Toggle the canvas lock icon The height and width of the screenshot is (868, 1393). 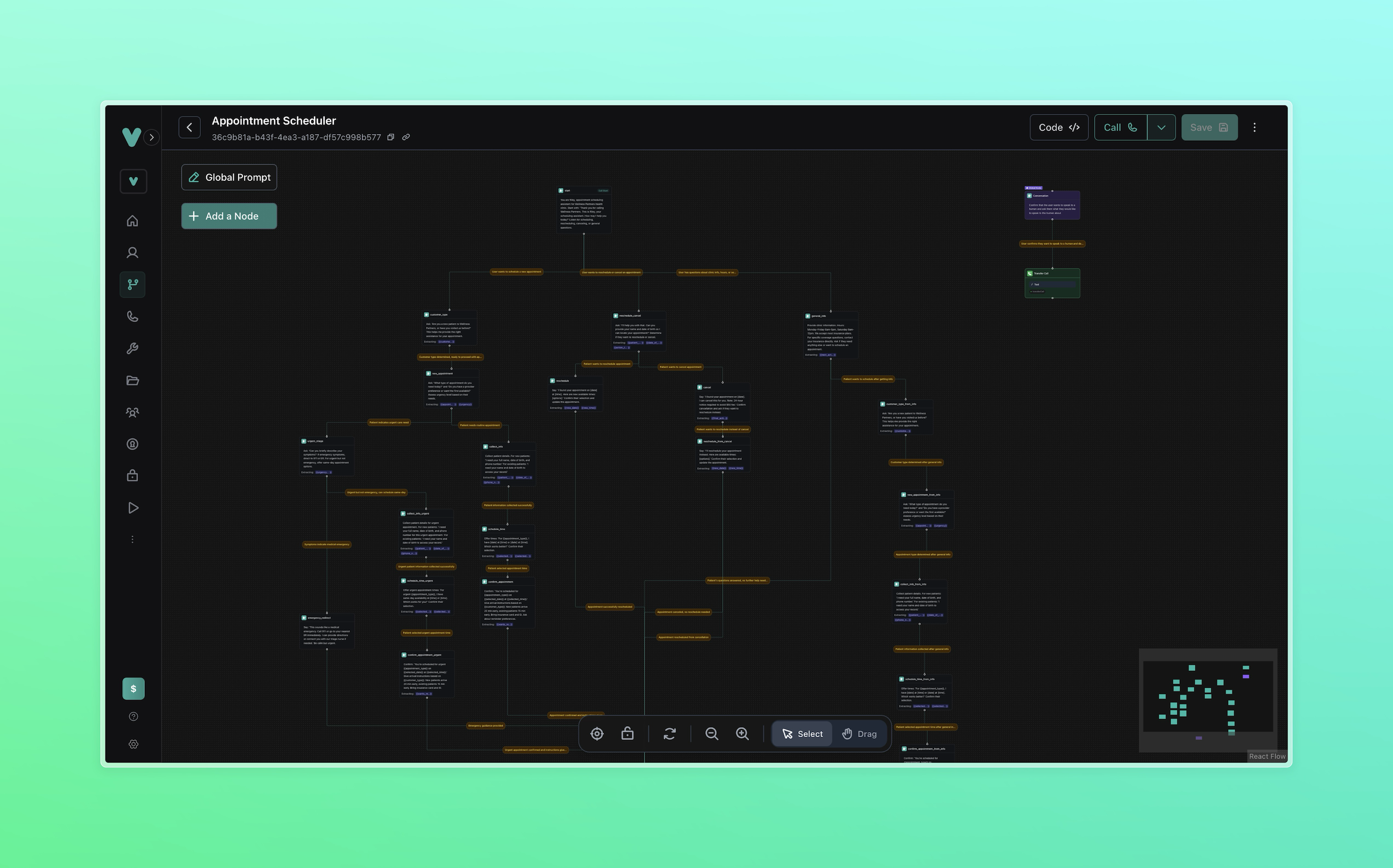628,734
